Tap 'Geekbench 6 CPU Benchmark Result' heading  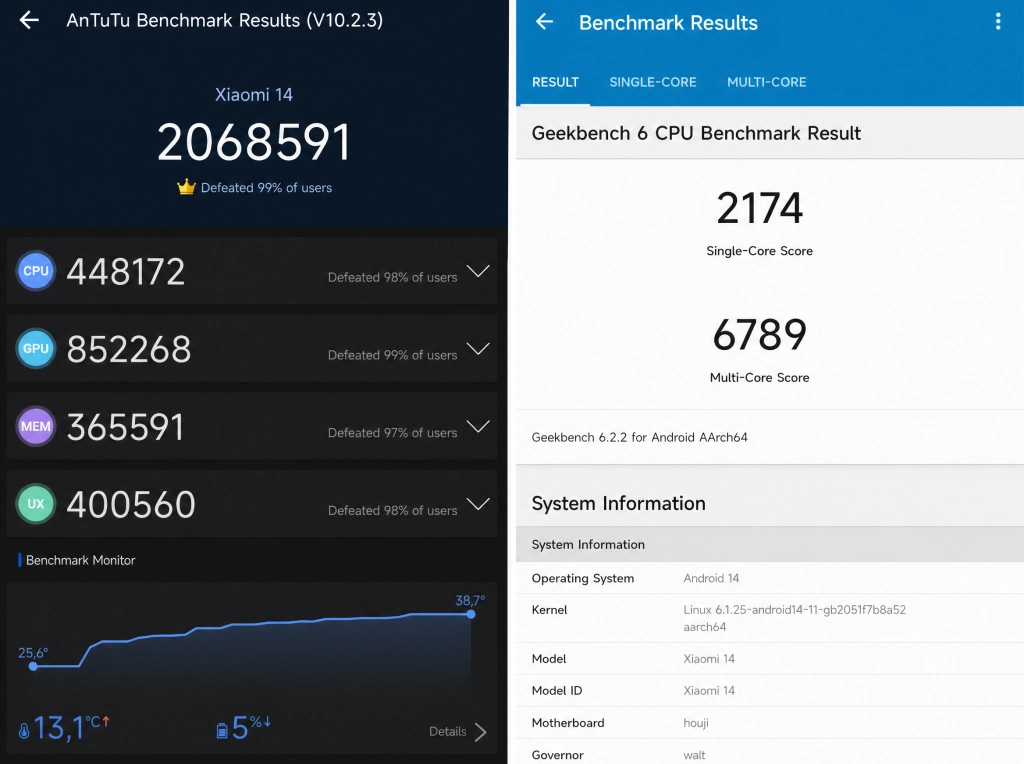696,133
